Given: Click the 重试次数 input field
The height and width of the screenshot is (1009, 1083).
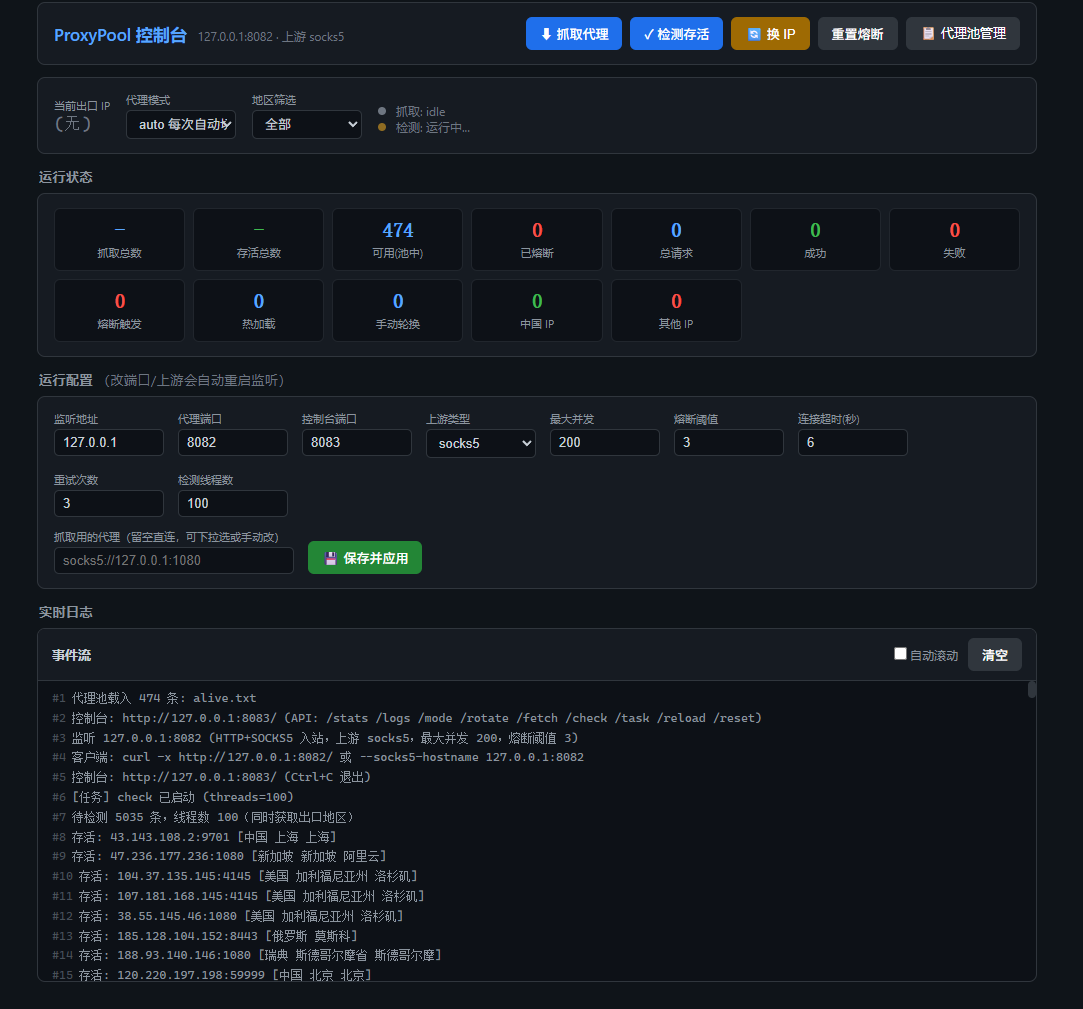Looking at the screenshot, I should tap(109, 503).
